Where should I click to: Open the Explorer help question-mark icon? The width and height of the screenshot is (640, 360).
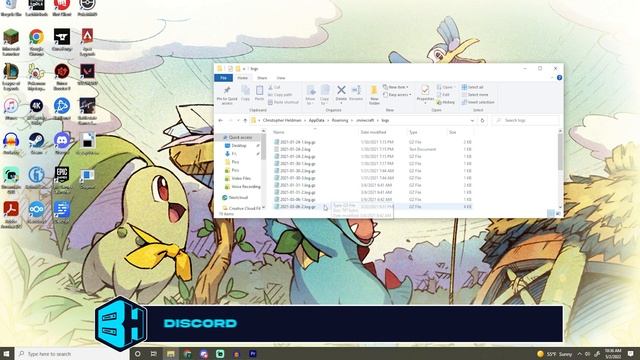(x=559, y=78)
